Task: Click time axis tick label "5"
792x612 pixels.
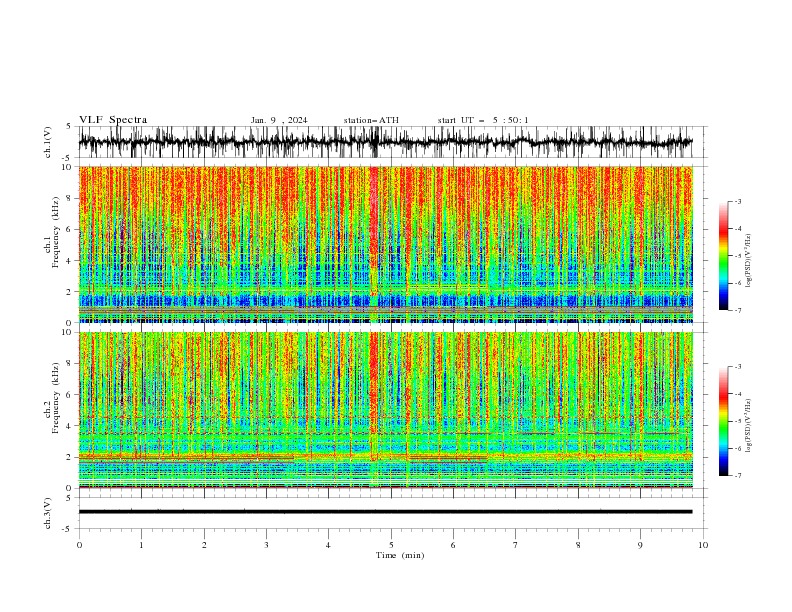Action: 391,545
